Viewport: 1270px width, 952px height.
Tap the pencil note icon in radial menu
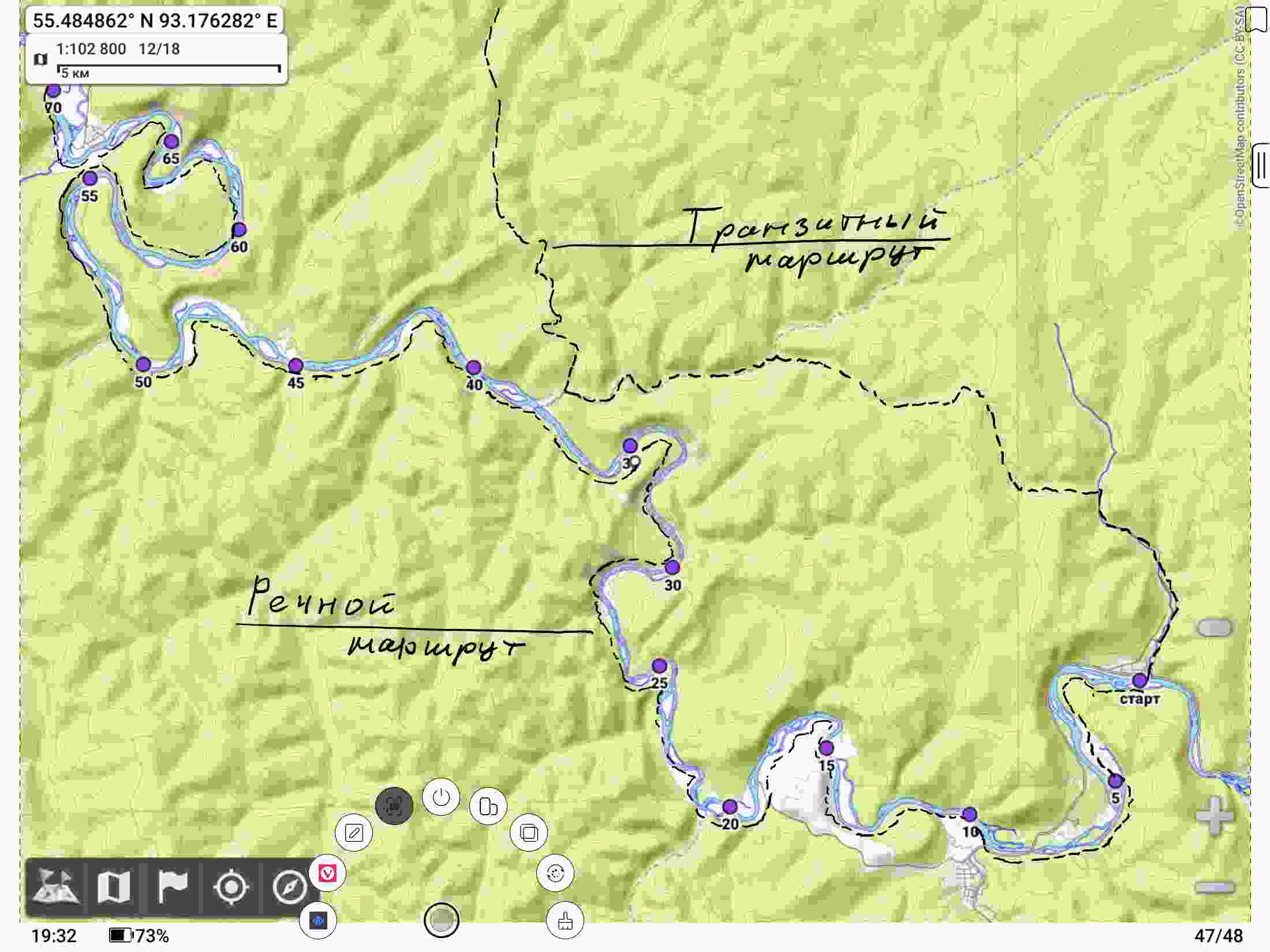354,833
